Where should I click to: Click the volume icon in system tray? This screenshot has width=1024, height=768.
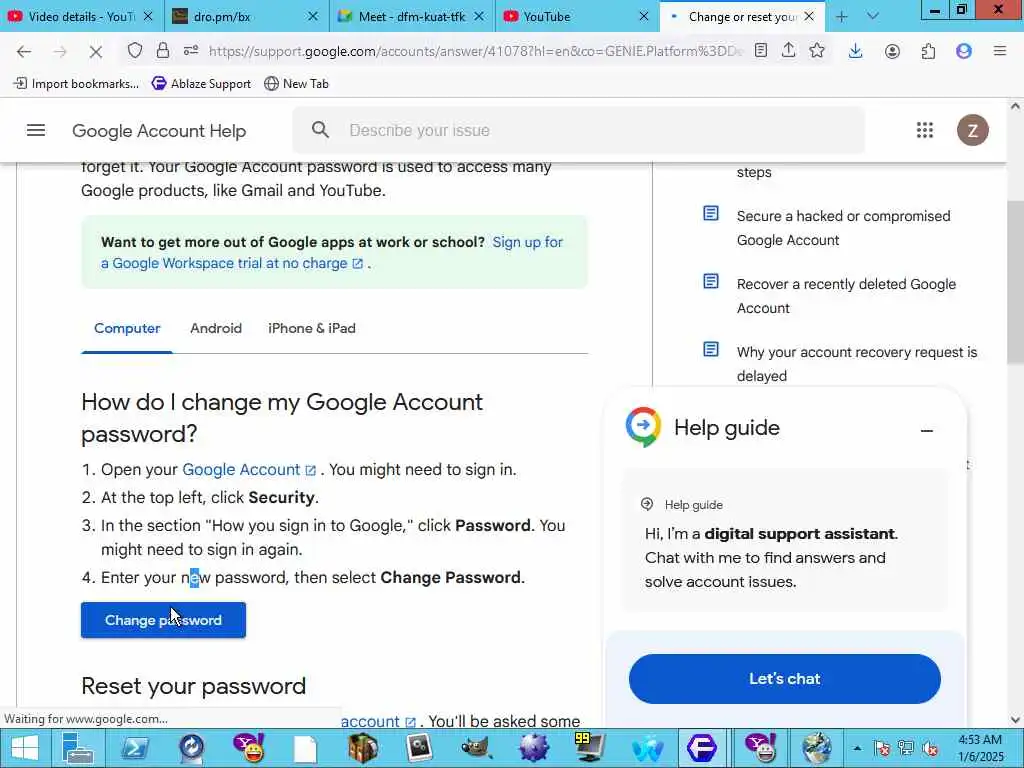coord(930,748)
